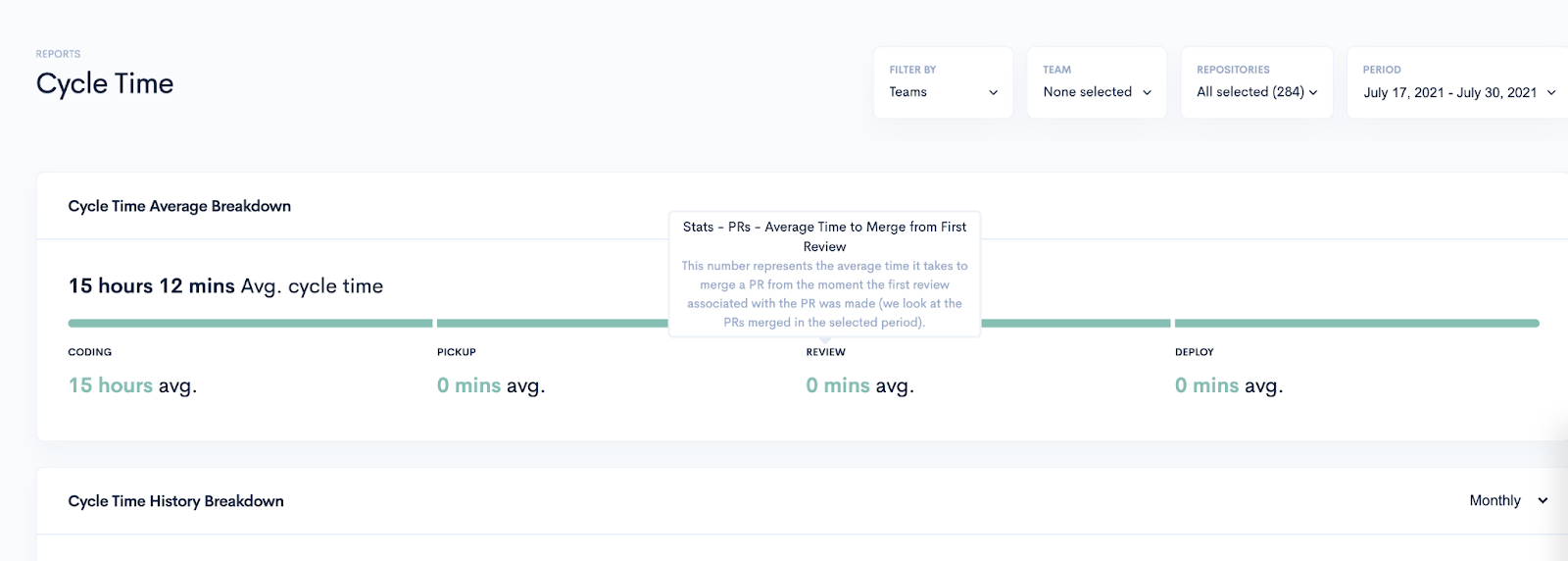
Task: Click the Cycle Time Average Breakdown heading
Action: [179, 206]
